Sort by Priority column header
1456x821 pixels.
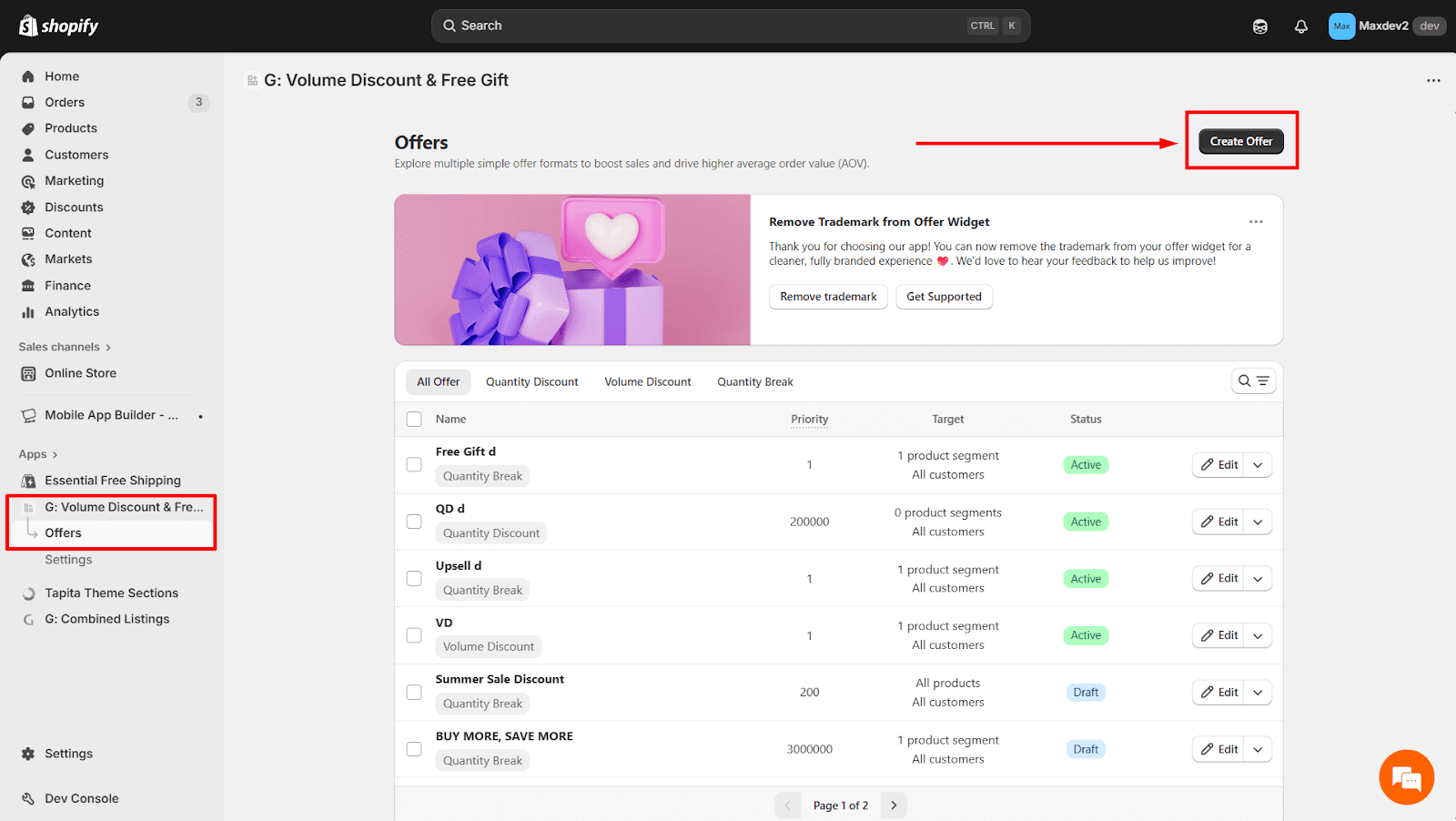coord(809,420)
